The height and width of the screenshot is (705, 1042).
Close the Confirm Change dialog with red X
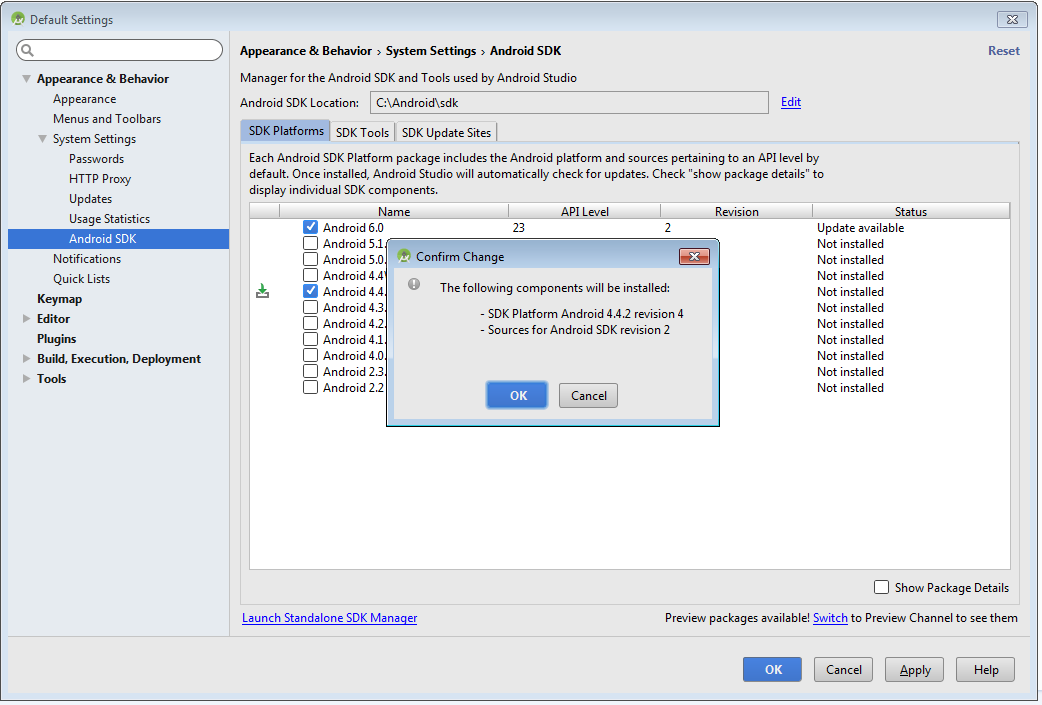pos(694,256)
